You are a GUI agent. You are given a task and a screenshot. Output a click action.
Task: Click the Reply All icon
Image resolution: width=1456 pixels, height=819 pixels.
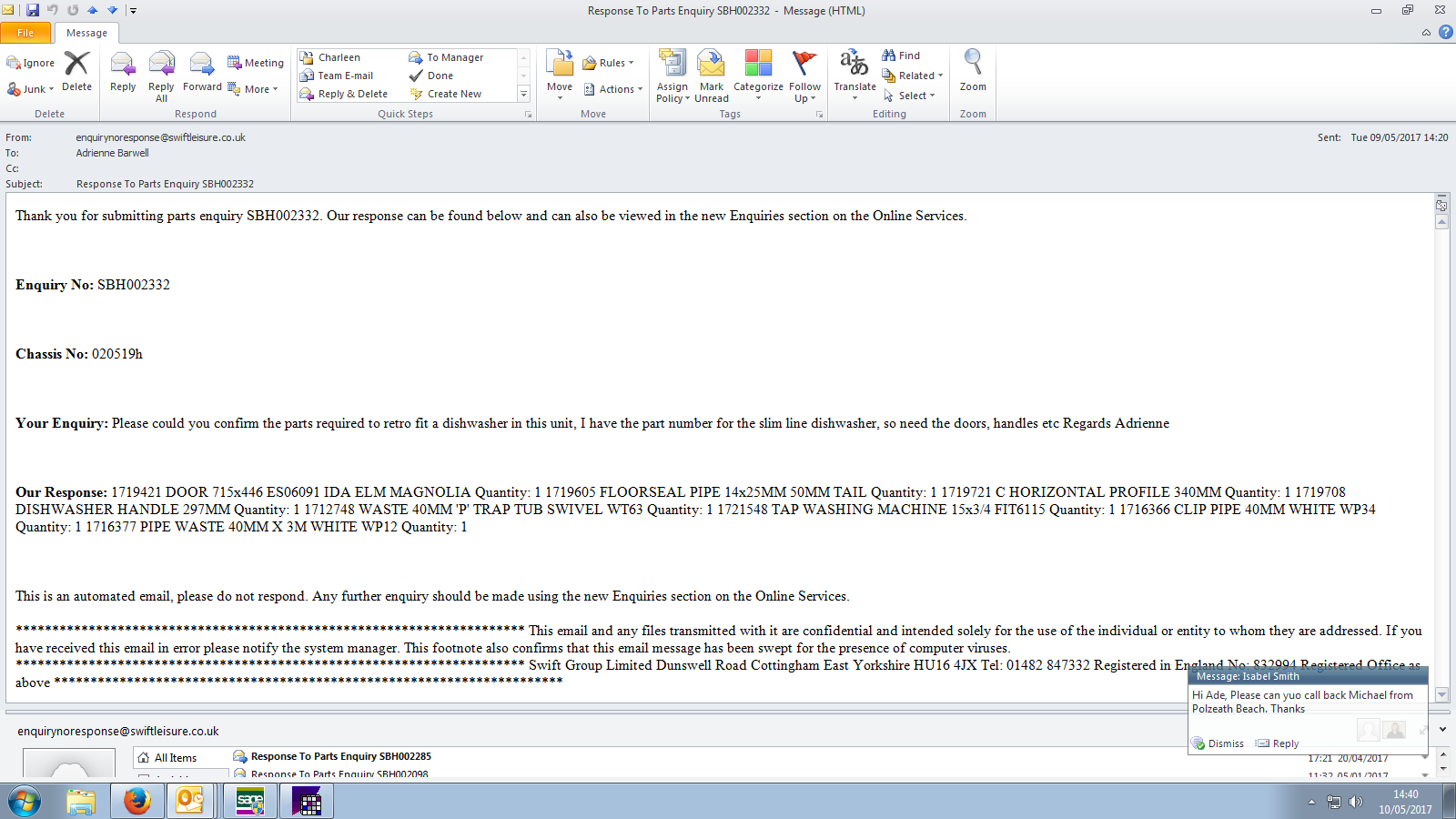(x=161, y=76)
